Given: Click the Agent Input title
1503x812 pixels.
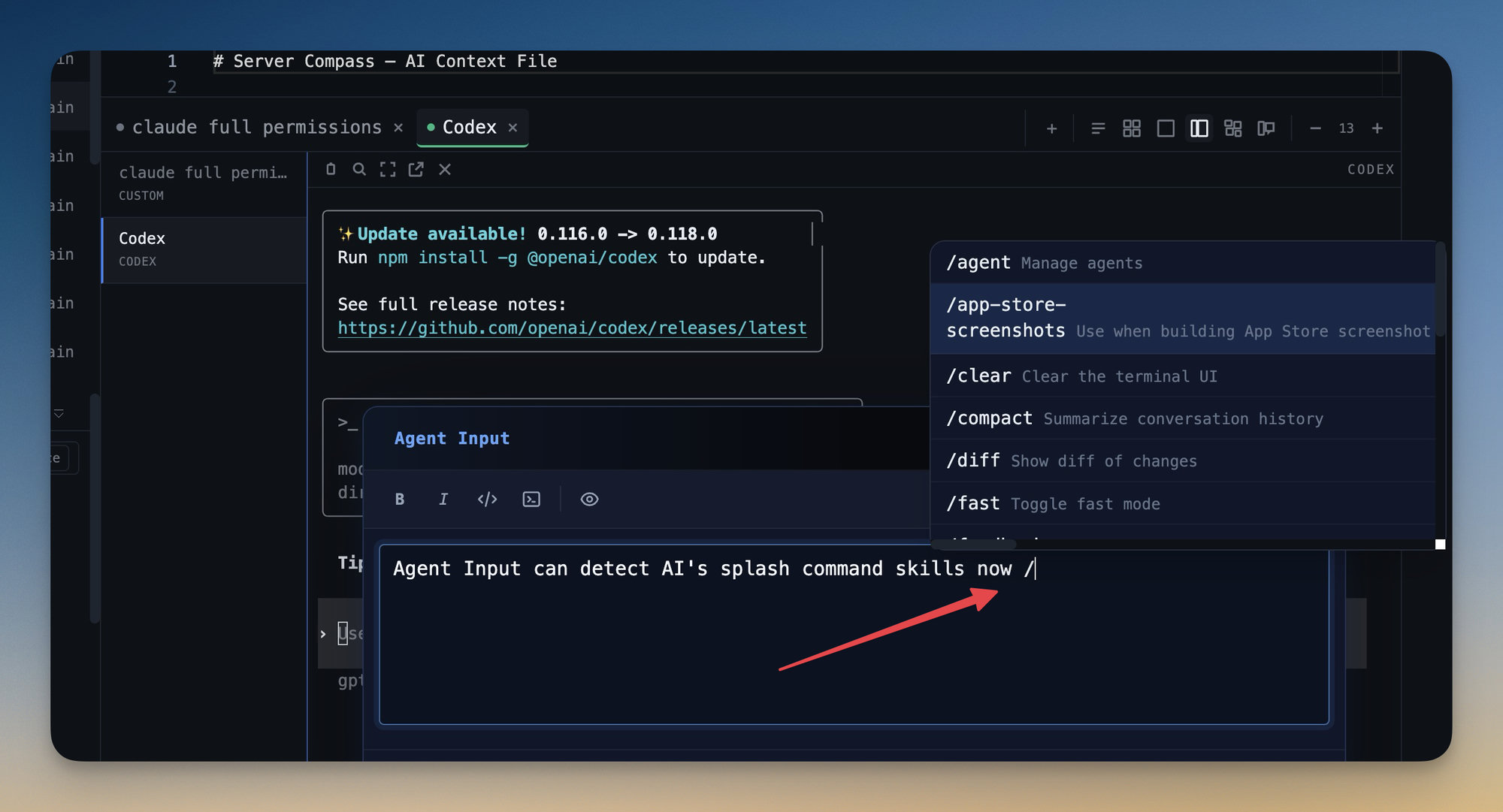Looking at the screenshot, I should (x=452, y=439).
